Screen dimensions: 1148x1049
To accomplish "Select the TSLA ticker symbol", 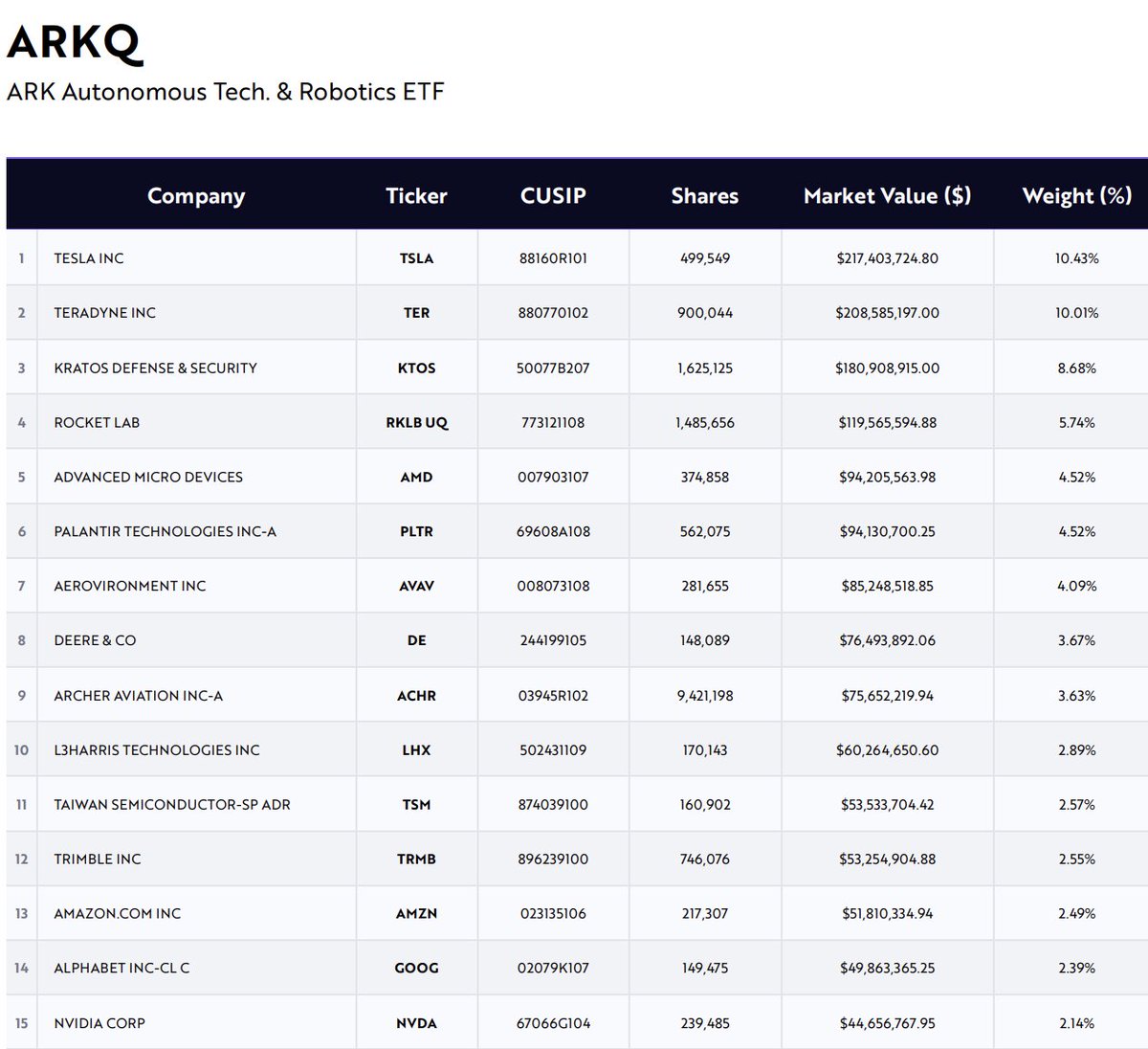I will [416, 258].
